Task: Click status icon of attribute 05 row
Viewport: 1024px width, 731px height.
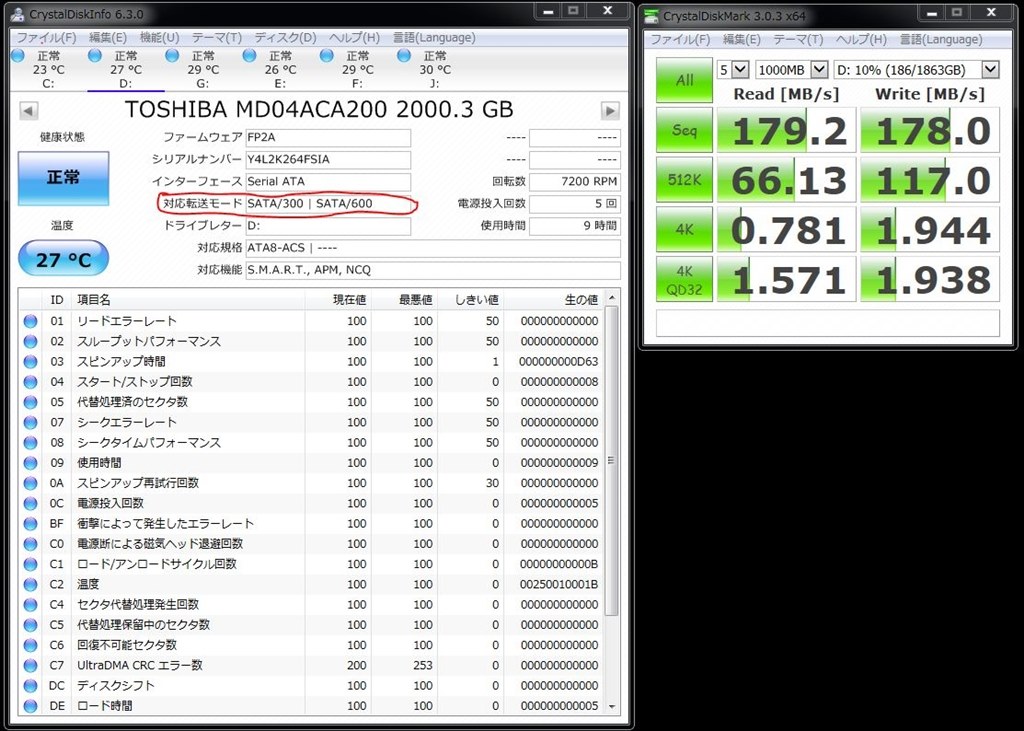Action: pyautogui.click(x=30, y=402)
